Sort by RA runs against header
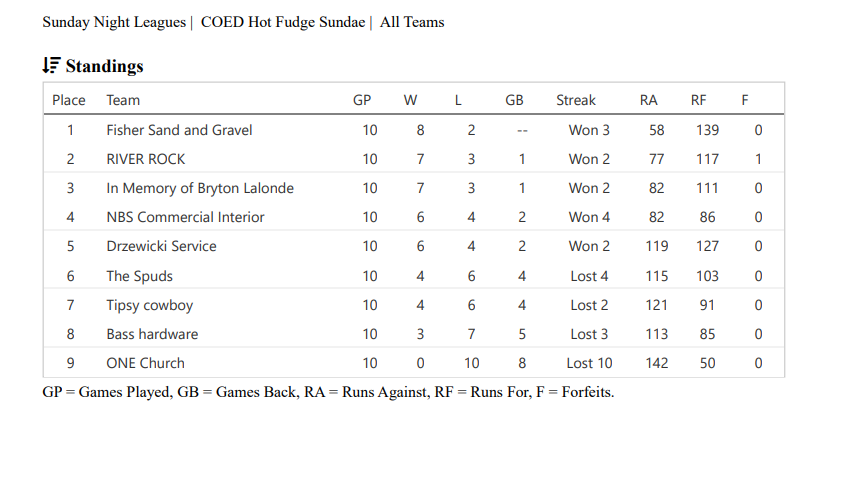Image resolution: width=844 pixels, height=478 pixels. click(x=649, y=100)
